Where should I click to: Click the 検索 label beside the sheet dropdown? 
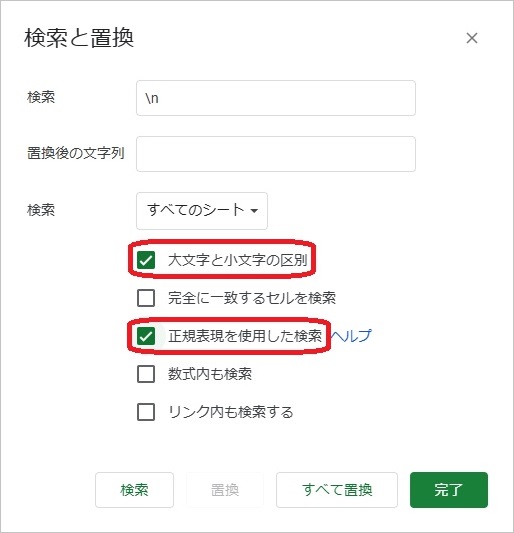point(41,210)
